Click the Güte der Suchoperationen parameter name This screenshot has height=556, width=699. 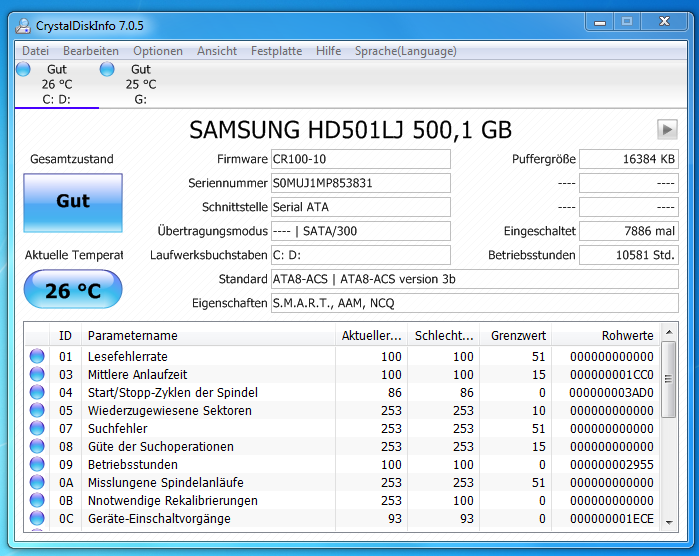(x=160, y=447)
